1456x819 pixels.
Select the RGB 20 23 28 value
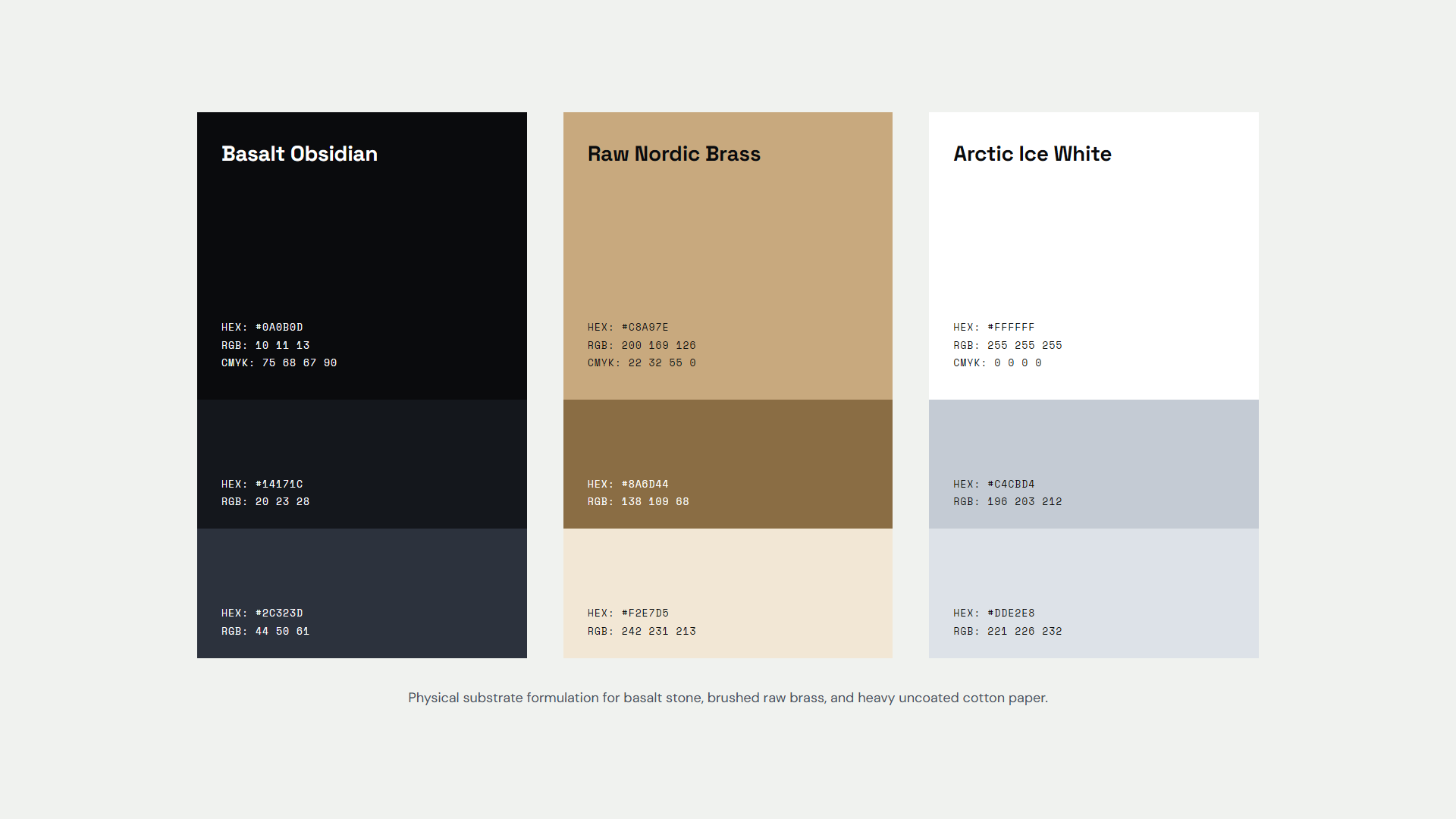[265, 502]
